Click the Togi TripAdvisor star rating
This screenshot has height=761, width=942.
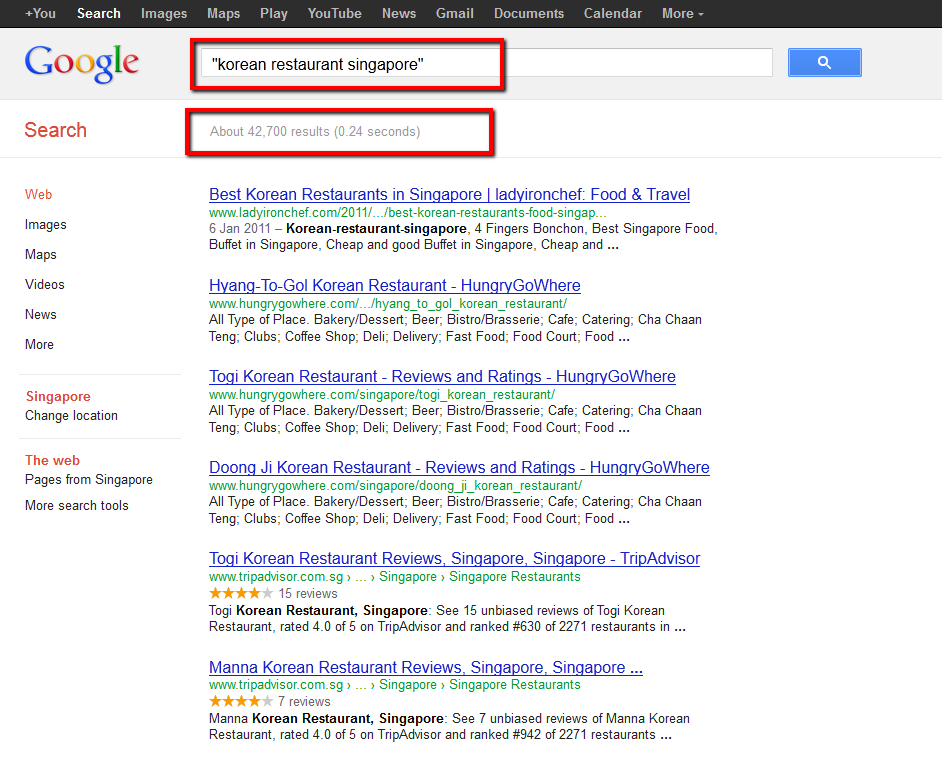click(x=241, y=593)
